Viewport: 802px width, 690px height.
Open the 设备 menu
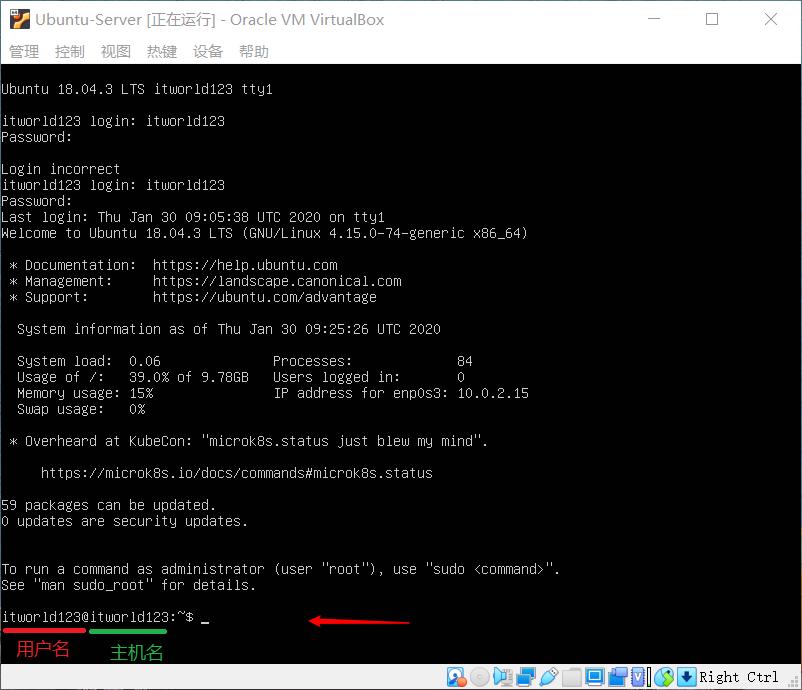207,51
